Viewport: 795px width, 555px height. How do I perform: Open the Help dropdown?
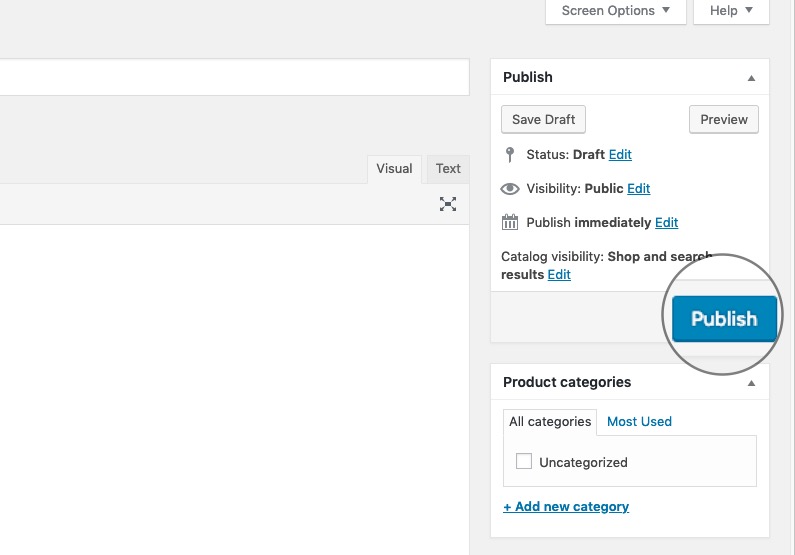731,11
